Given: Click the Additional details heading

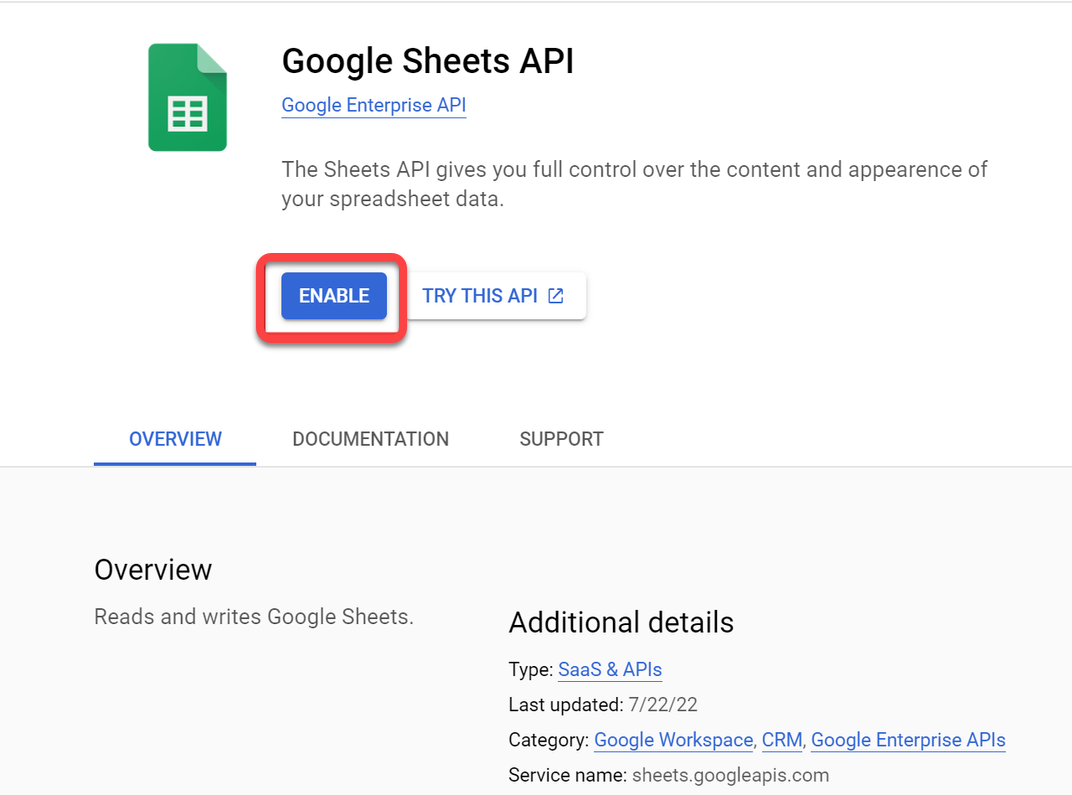Looking at the screenshot, I should [621, 623].
